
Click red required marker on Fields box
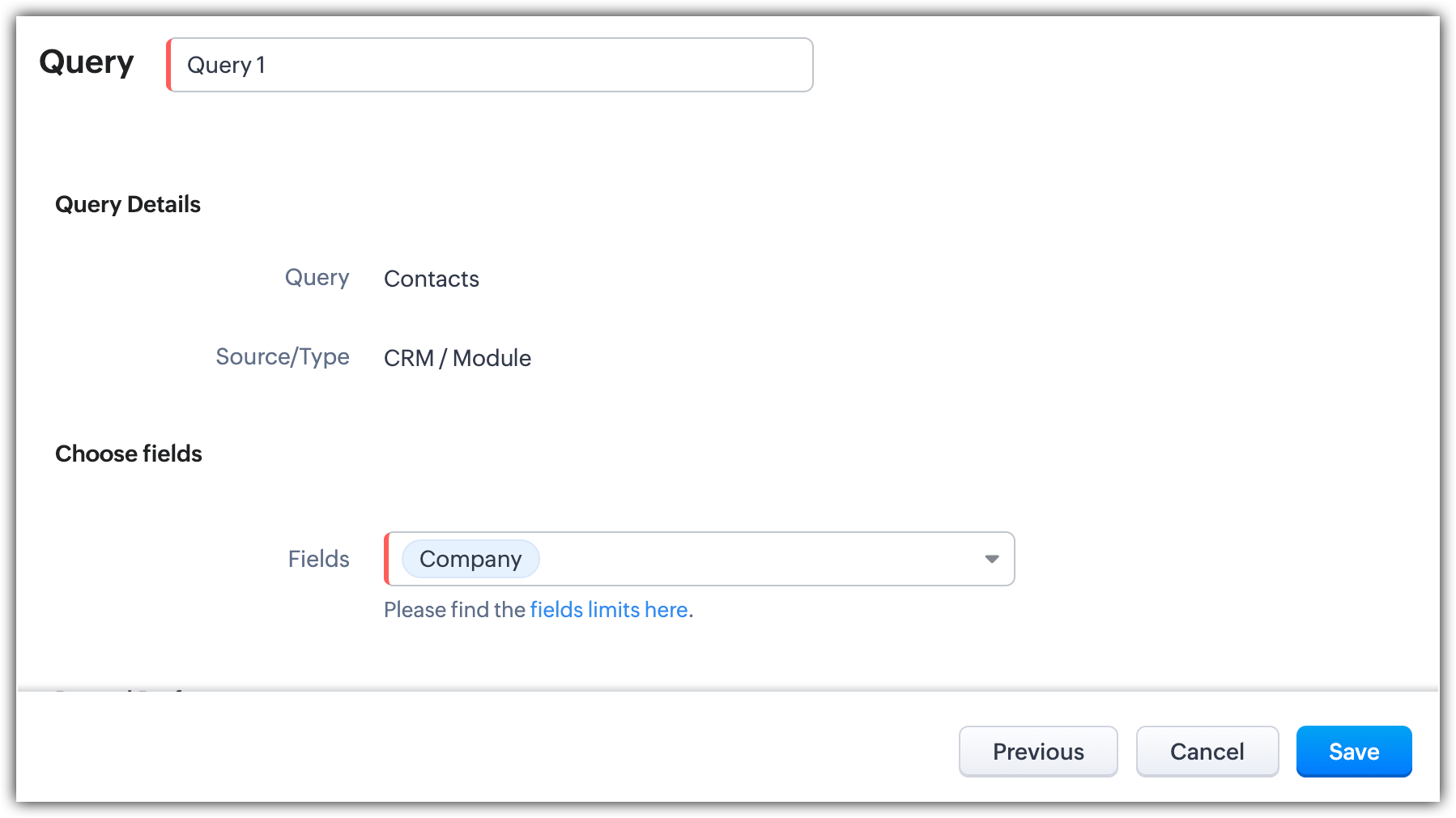386,559
